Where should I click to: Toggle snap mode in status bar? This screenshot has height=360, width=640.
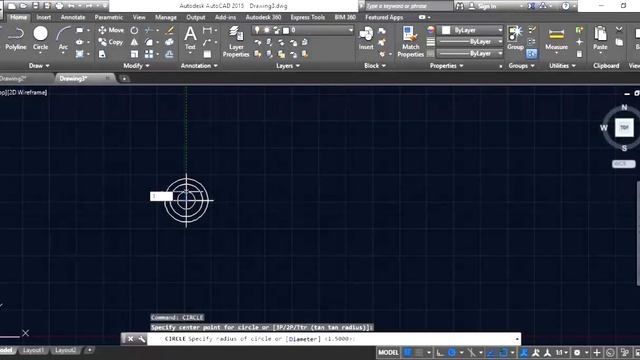pyautogui.click(x=419, y=352)
